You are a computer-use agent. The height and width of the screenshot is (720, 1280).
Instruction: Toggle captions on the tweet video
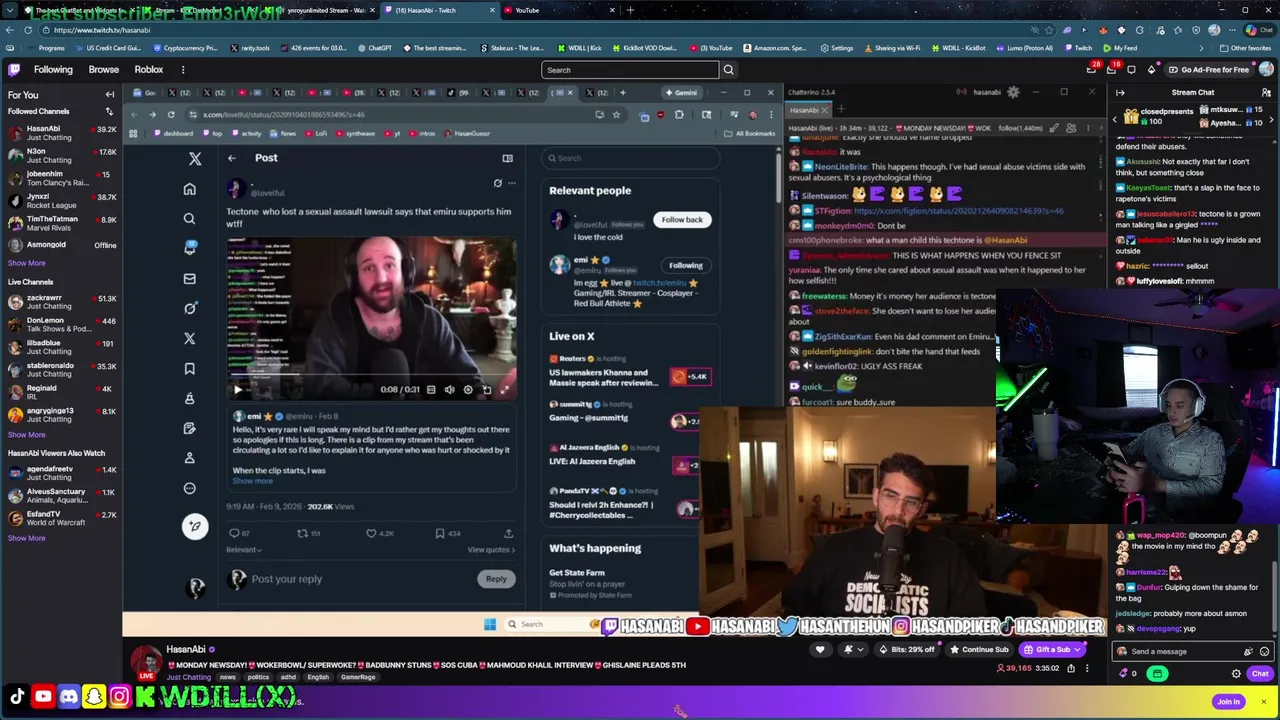coord(431,390)
